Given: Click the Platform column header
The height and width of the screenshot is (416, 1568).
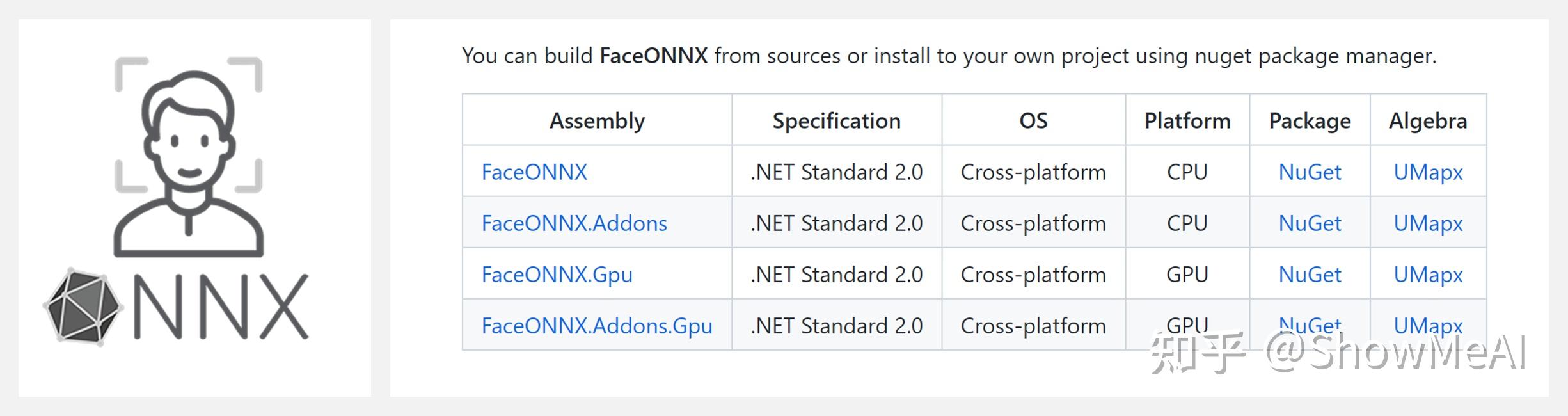Looking at the screenshot, I should [1187, 121].
